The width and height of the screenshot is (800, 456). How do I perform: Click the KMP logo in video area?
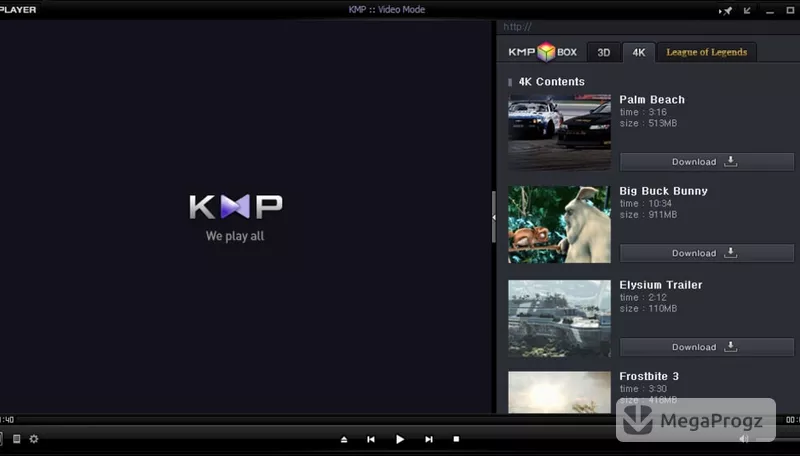coord(236,207)
